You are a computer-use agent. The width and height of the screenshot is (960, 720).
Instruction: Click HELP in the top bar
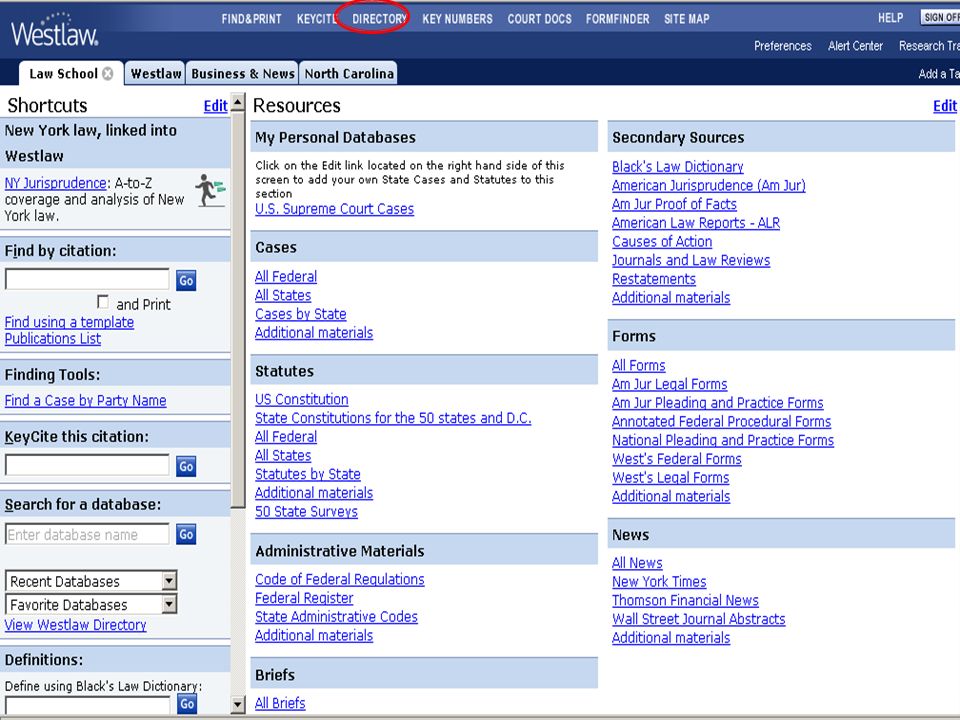(x=890, y=18)
